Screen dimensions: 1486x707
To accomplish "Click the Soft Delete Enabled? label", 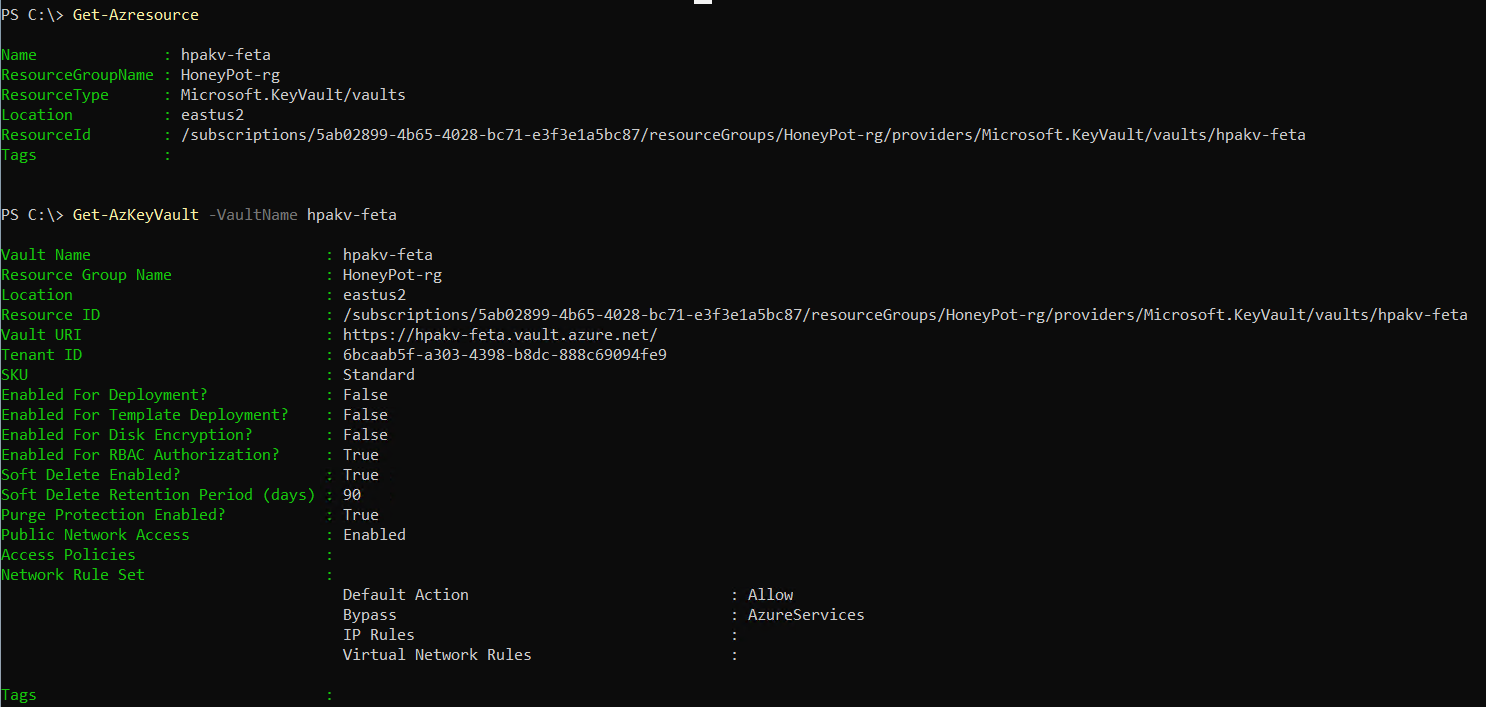I will pos(91,475).
